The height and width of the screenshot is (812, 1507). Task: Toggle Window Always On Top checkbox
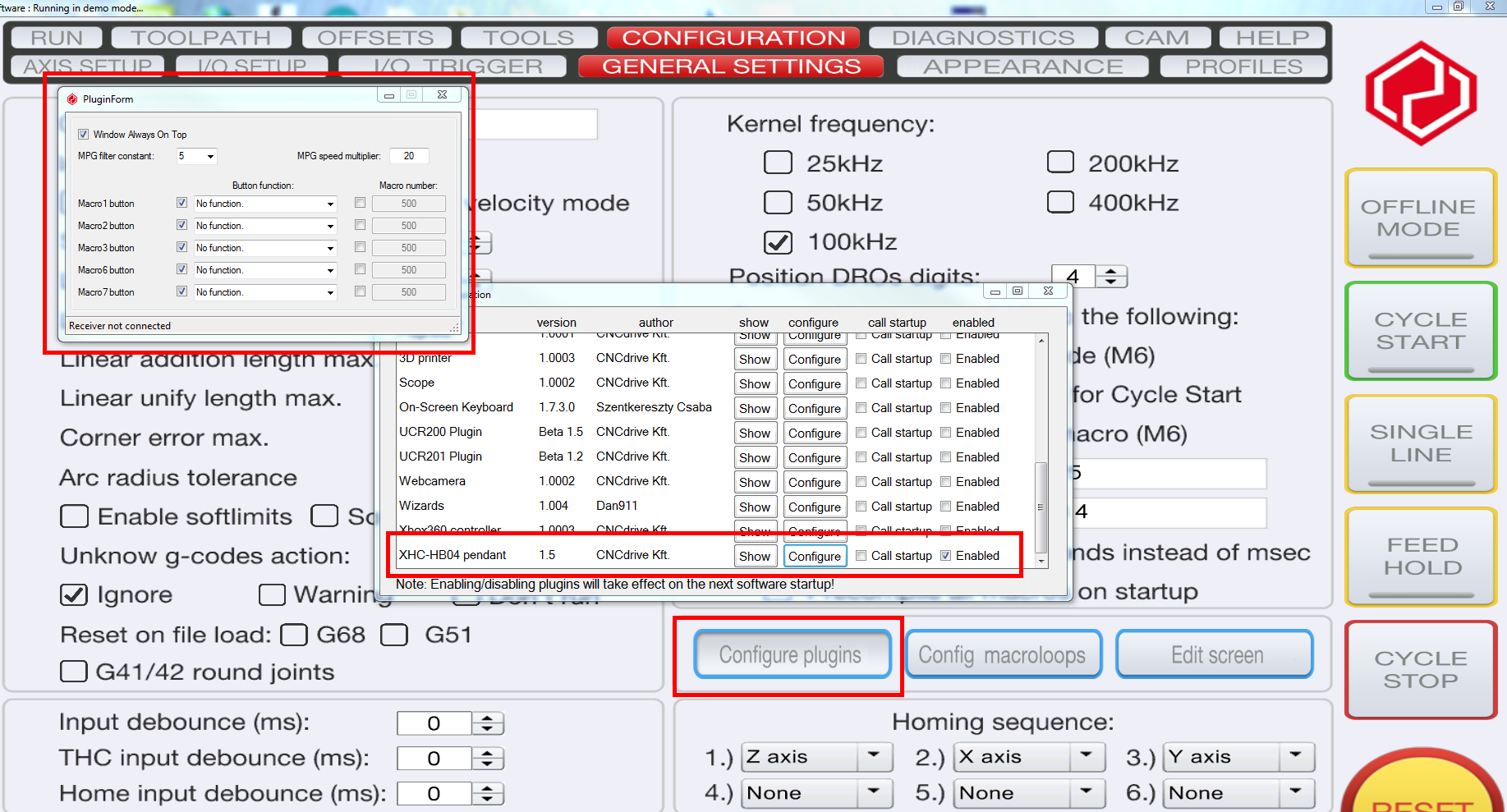coord(83,135)
